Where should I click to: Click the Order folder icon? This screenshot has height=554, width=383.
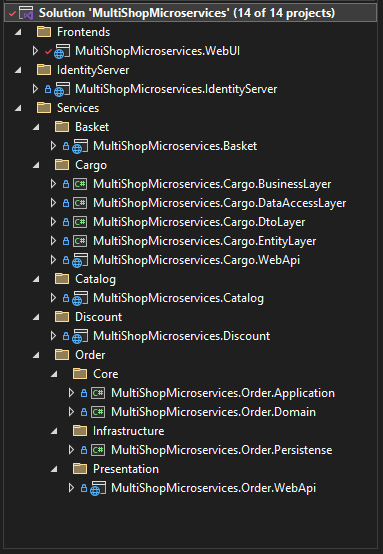[x=62, y=355]
